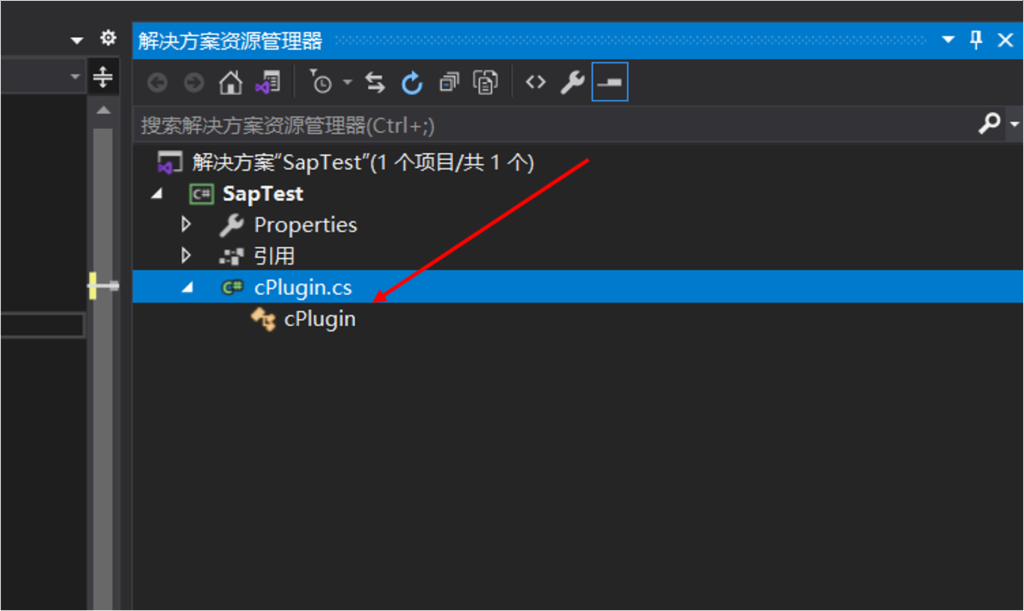1024x611 pixels.
Task: Open the Solution Explorer window position dropdown
Action: pyautogui.click(x=949, y=40)
